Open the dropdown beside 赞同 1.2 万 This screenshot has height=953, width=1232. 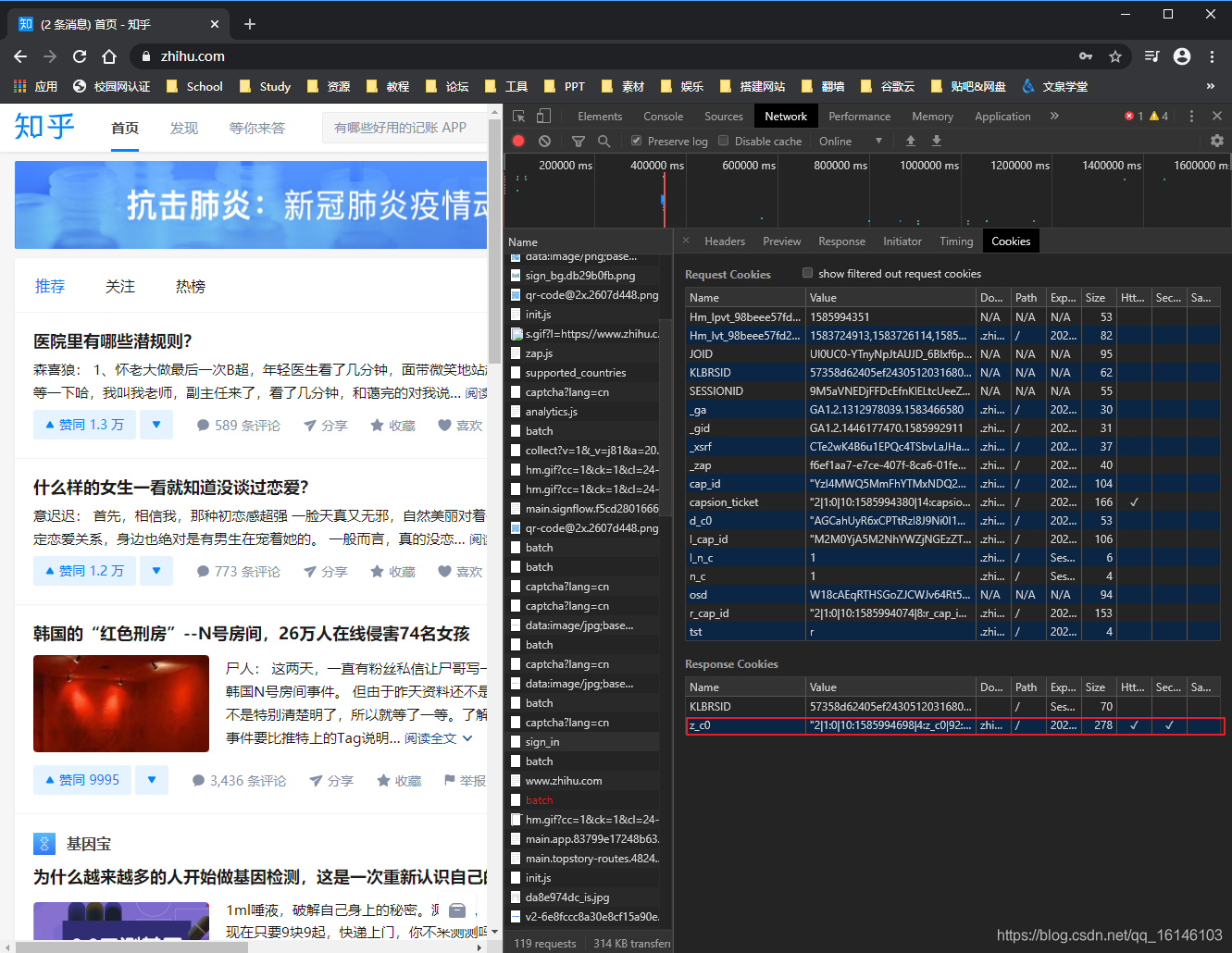(156, 571)
